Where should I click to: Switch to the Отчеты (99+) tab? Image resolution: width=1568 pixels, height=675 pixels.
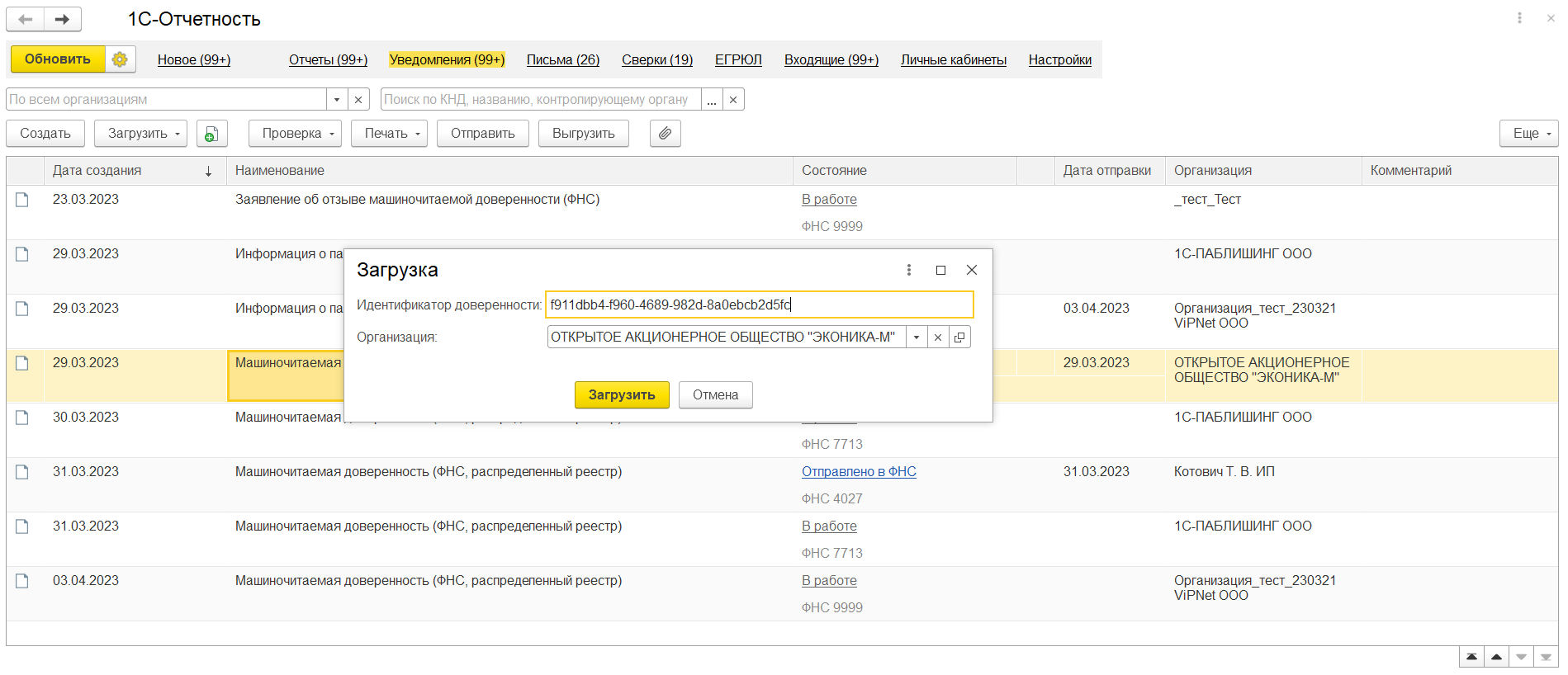[x=328, y=59]
